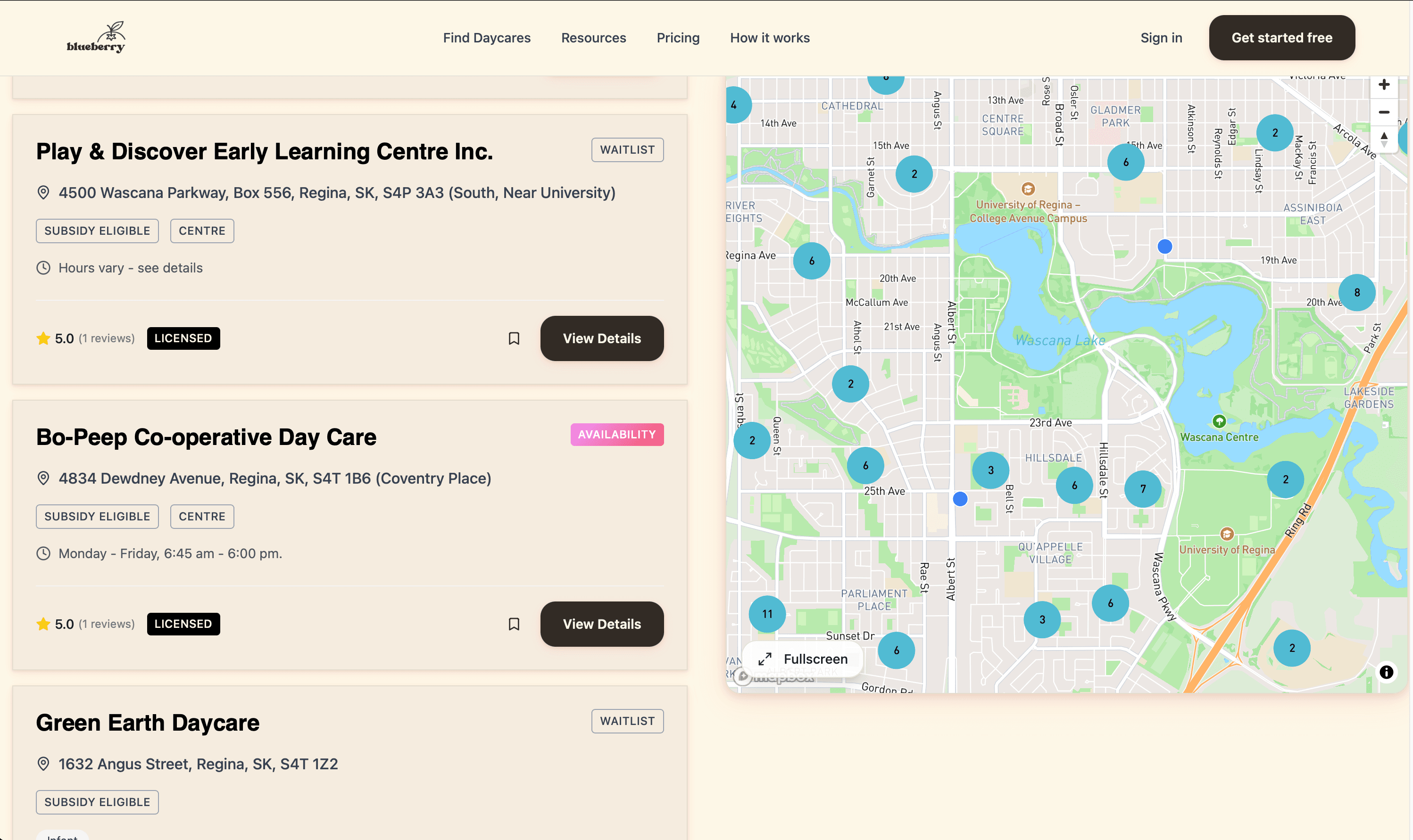Image resolution: width=1413 pixels, height=840 pixels.
Task: Zoom in on the map
Action: tap(1384, 84)
